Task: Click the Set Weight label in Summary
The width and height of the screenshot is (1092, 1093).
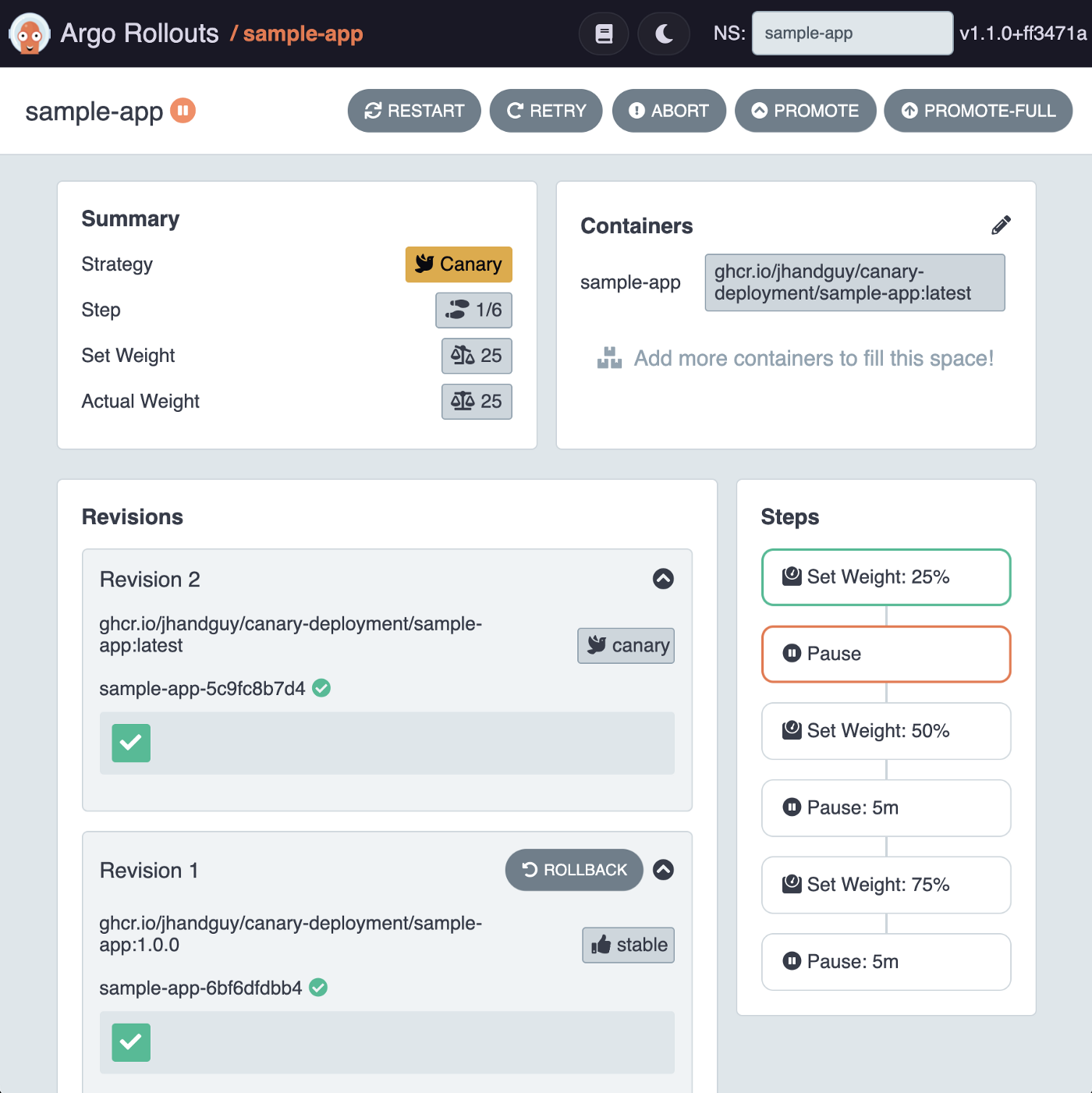Action: click(x=128, y=356)
